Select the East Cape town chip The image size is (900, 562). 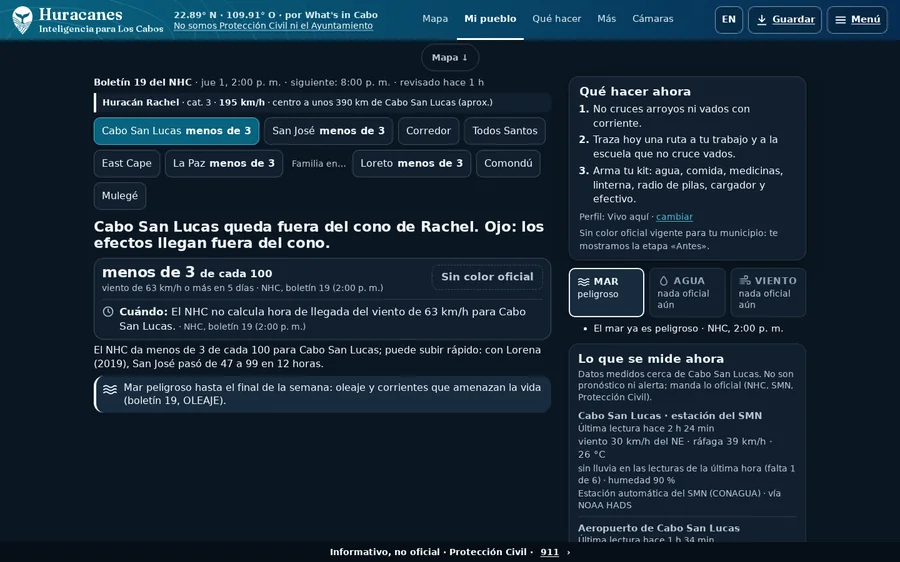pyautogui.click(x=127, y=164)
